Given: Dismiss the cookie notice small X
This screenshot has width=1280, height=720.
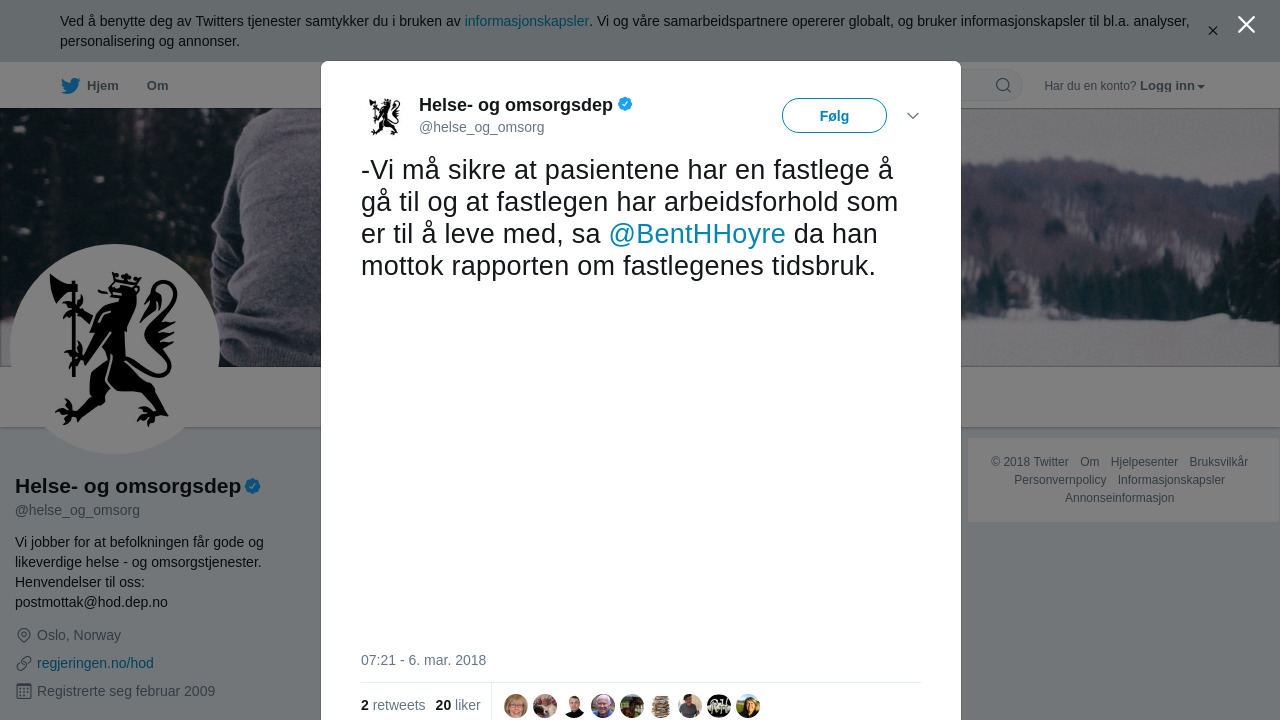Looking at the screenshot, I should click(x=1213, y=31).
